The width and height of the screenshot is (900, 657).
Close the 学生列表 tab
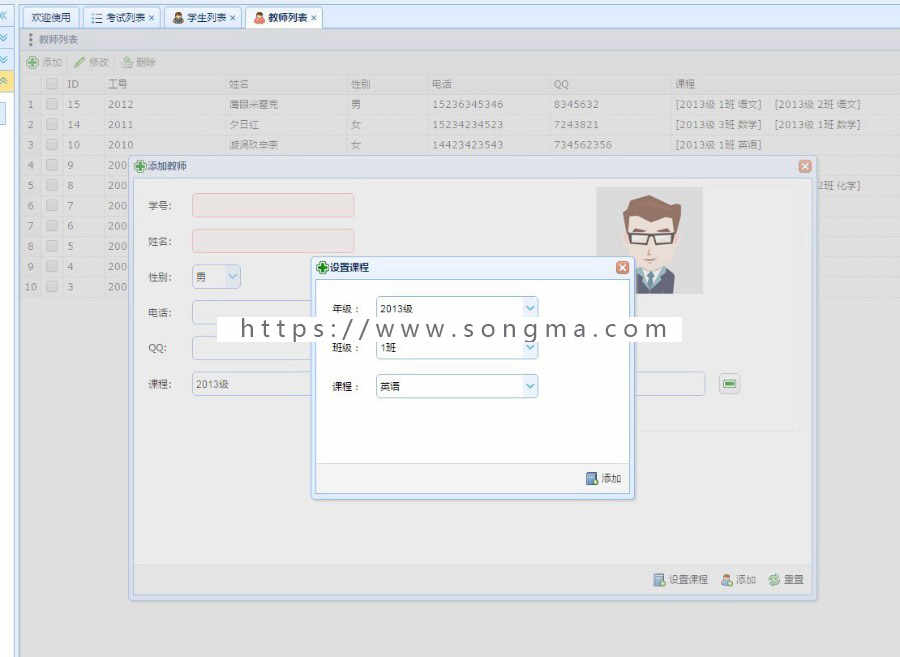232,18
